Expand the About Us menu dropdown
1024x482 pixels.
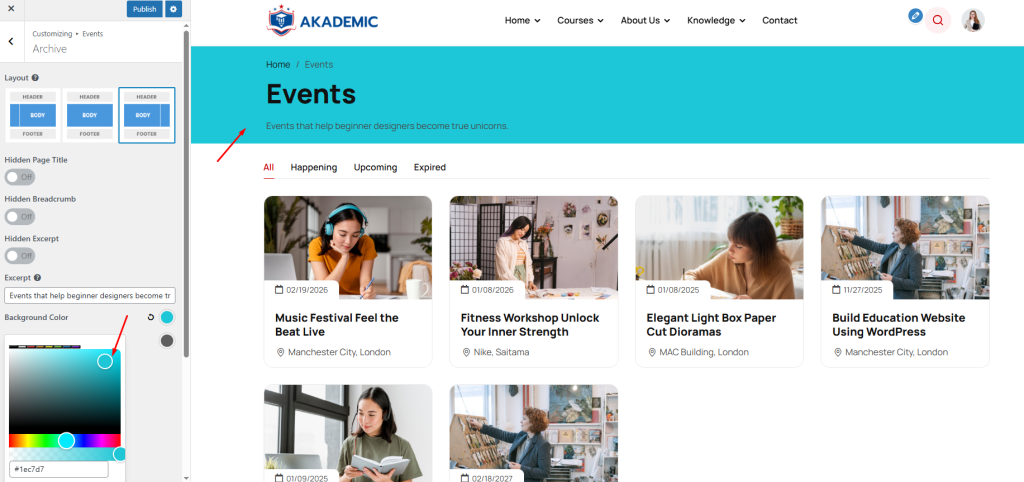645,20
